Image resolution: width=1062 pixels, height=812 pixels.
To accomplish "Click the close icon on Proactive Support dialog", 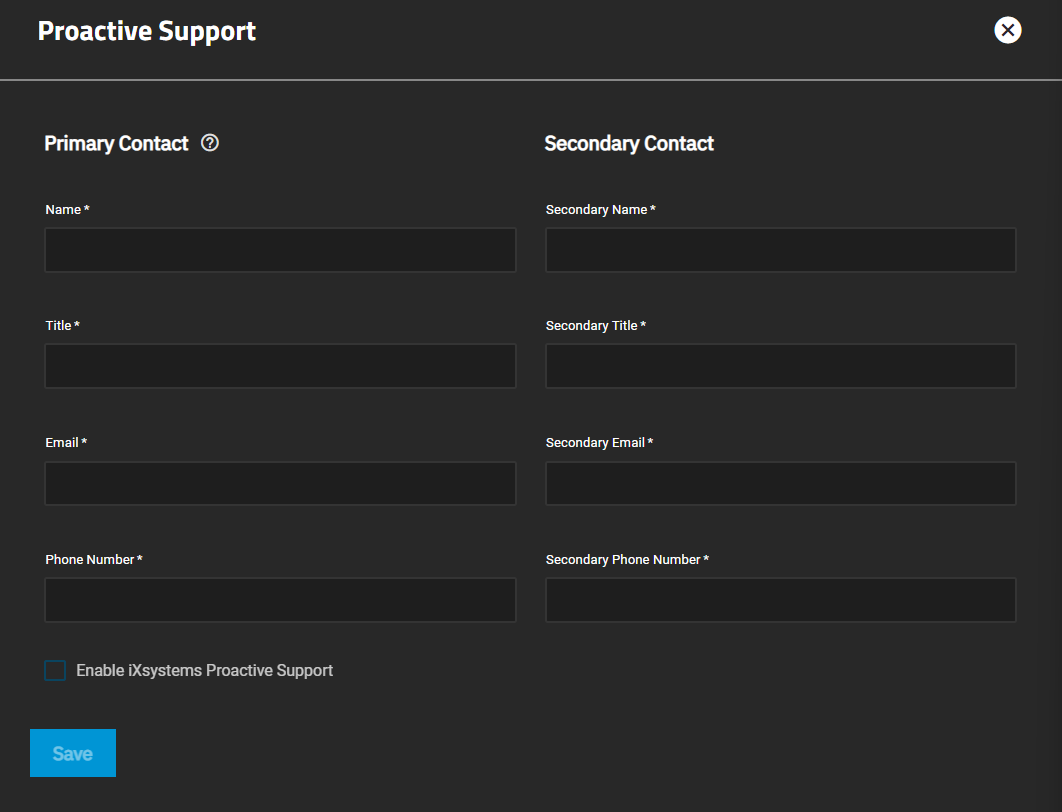I will coord(1007,30).
